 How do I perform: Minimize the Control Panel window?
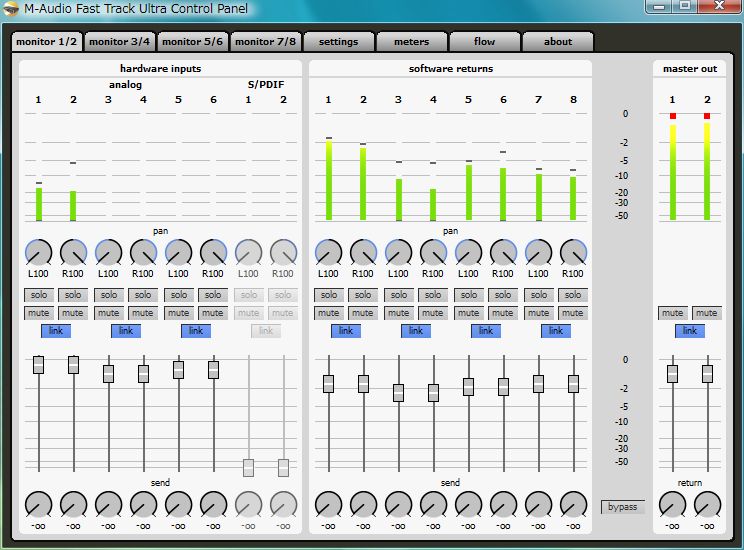[658, 7]
